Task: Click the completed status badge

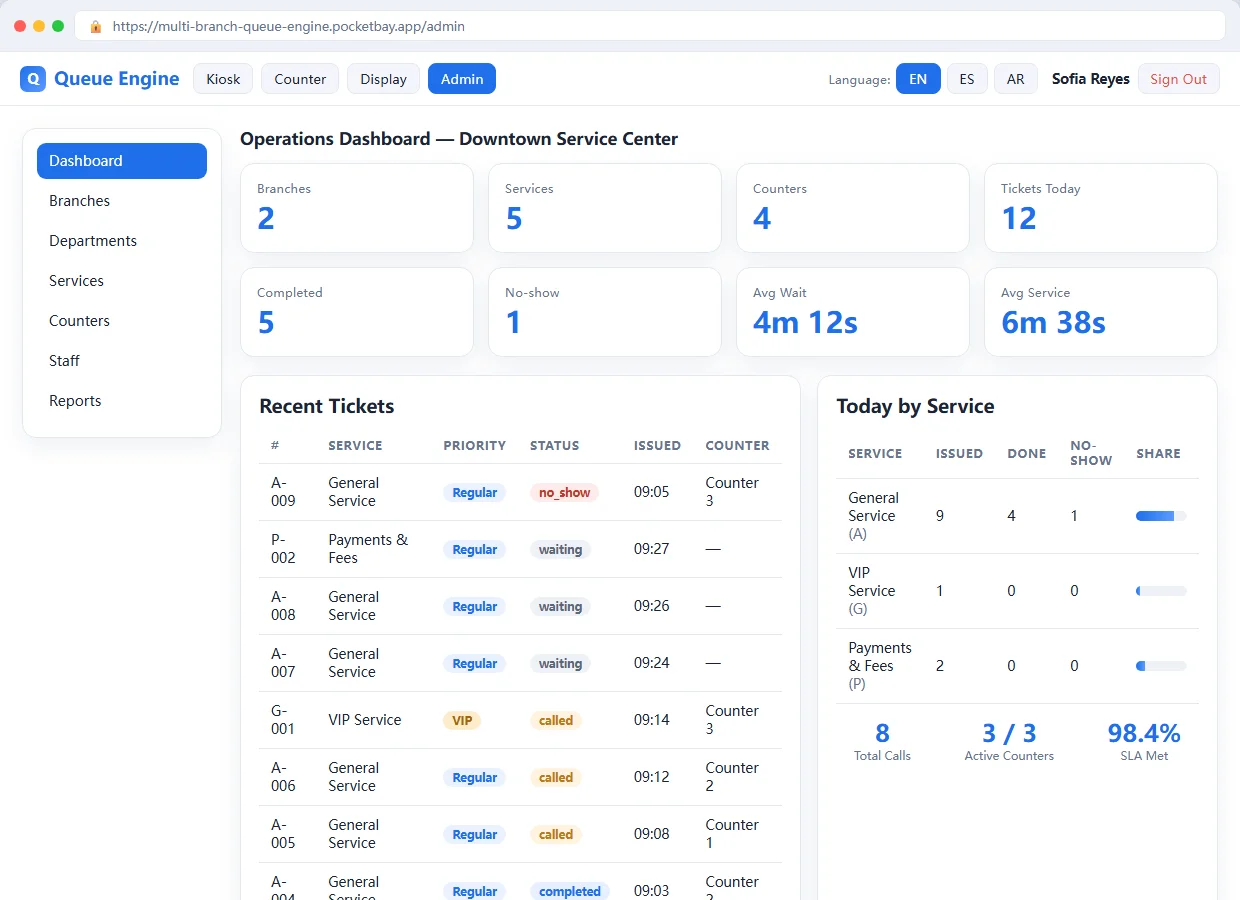Action: tap(570, 891)
